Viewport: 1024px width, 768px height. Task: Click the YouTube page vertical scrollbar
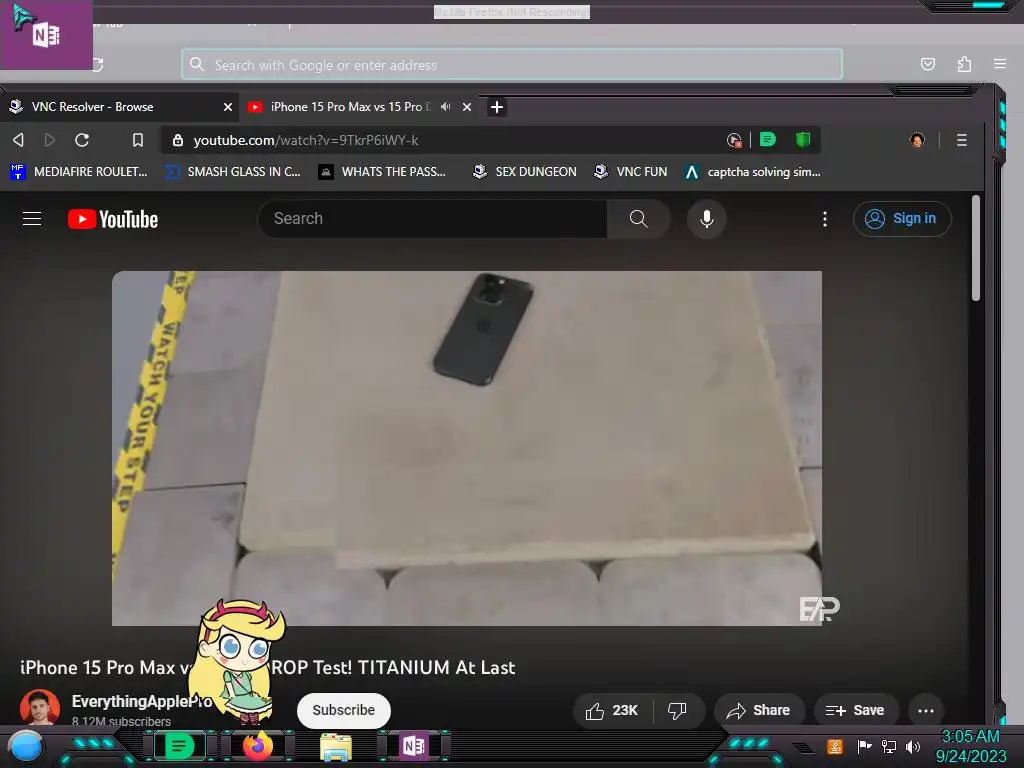tap(976, 248)
